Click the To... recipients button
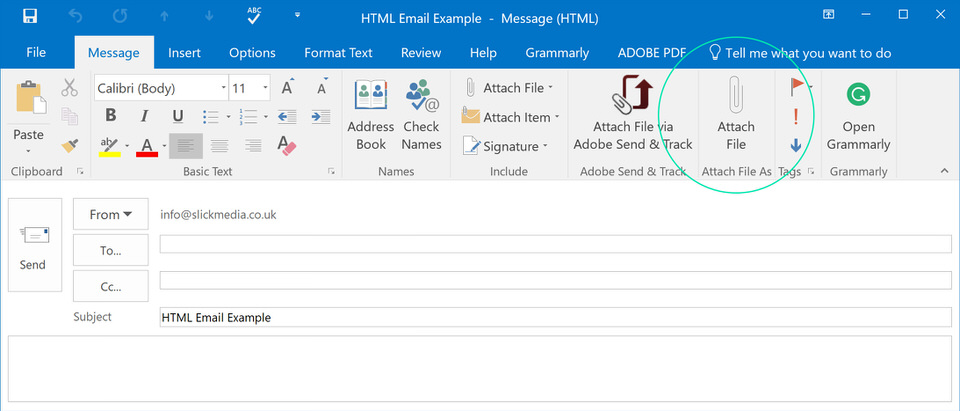This screenshot has height=411, width=960. click(x=110, y=250)
